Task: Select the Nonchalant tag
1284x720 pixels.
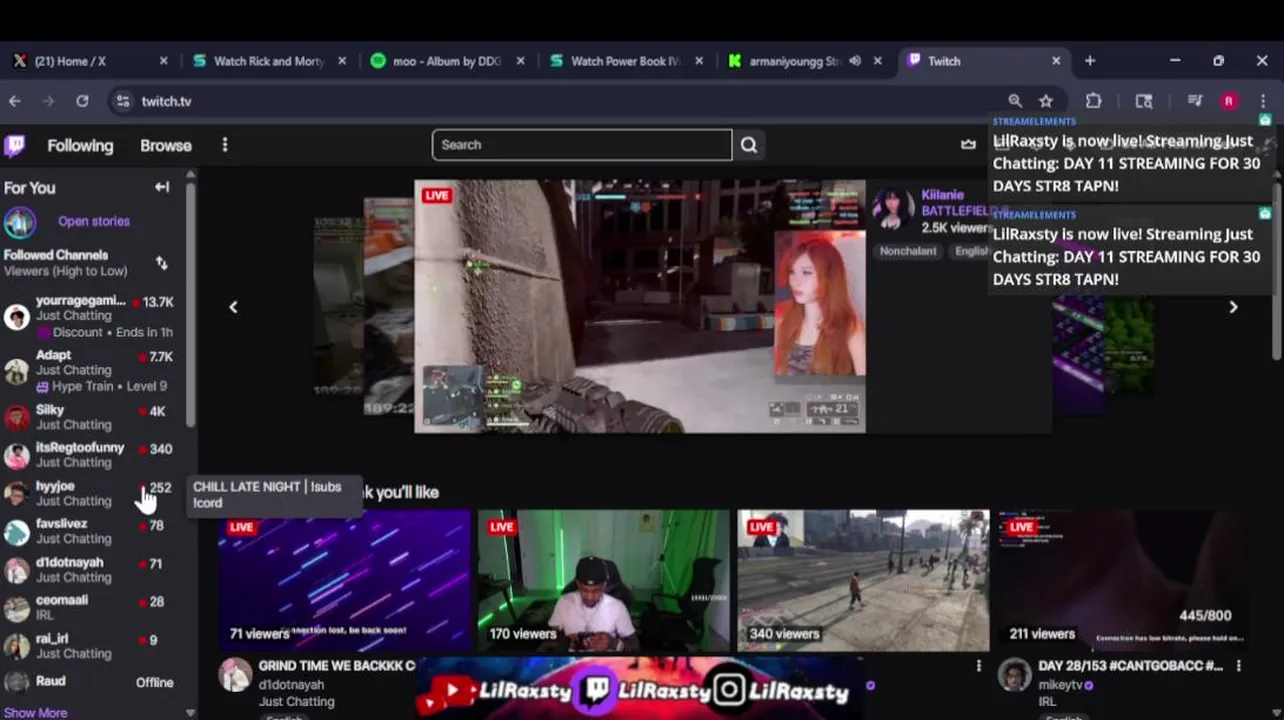Action: tap(908, 251)
